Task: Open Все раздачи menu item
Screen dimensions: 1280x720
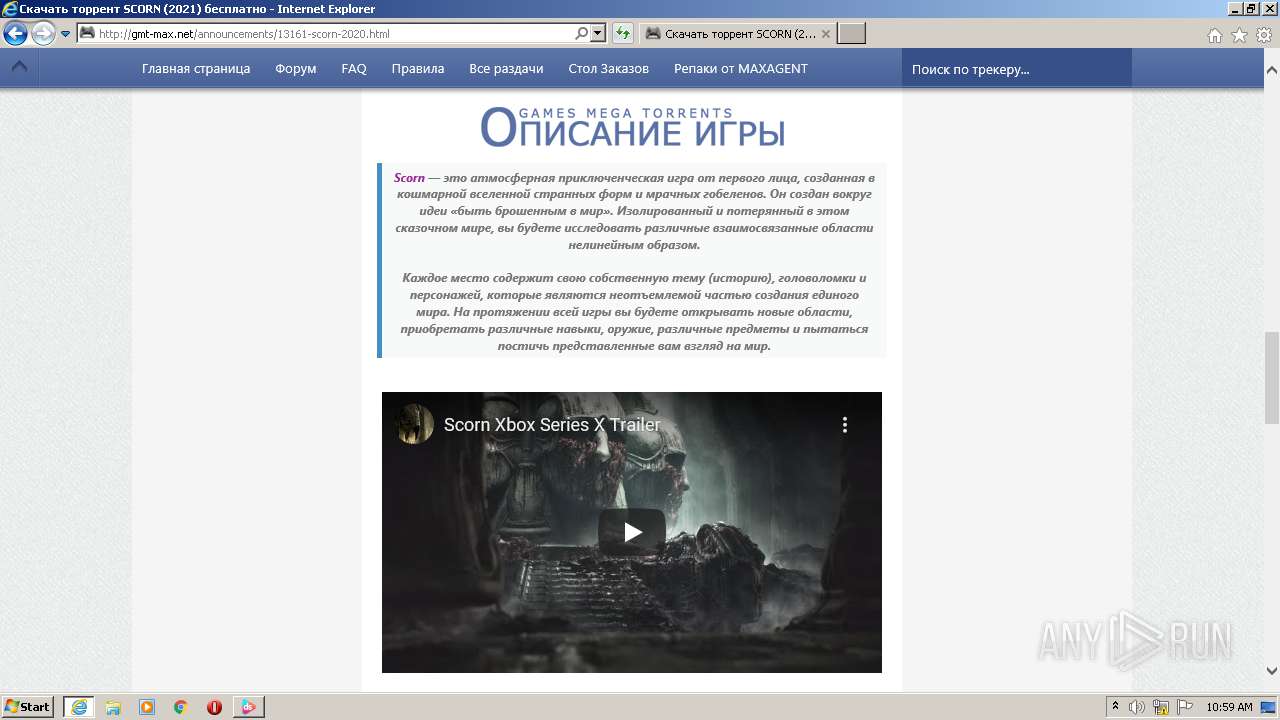Action: point(506,69)
